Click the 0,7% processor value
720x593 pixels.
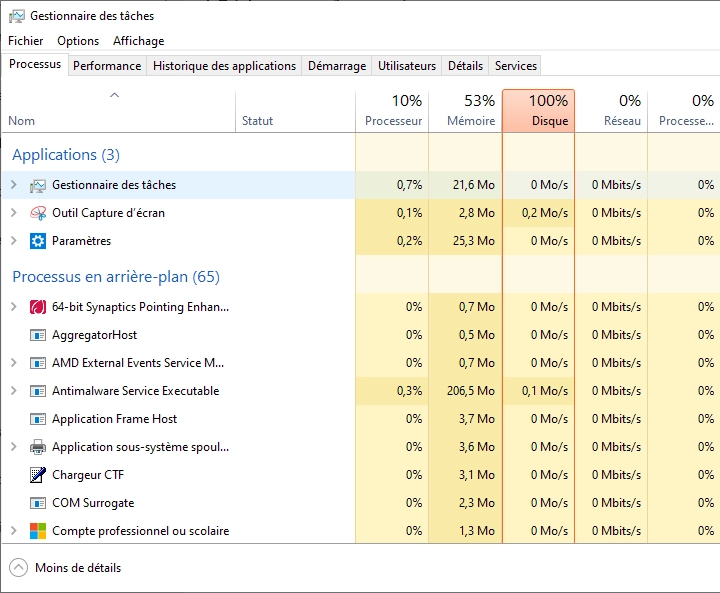[x=409, y=185]
